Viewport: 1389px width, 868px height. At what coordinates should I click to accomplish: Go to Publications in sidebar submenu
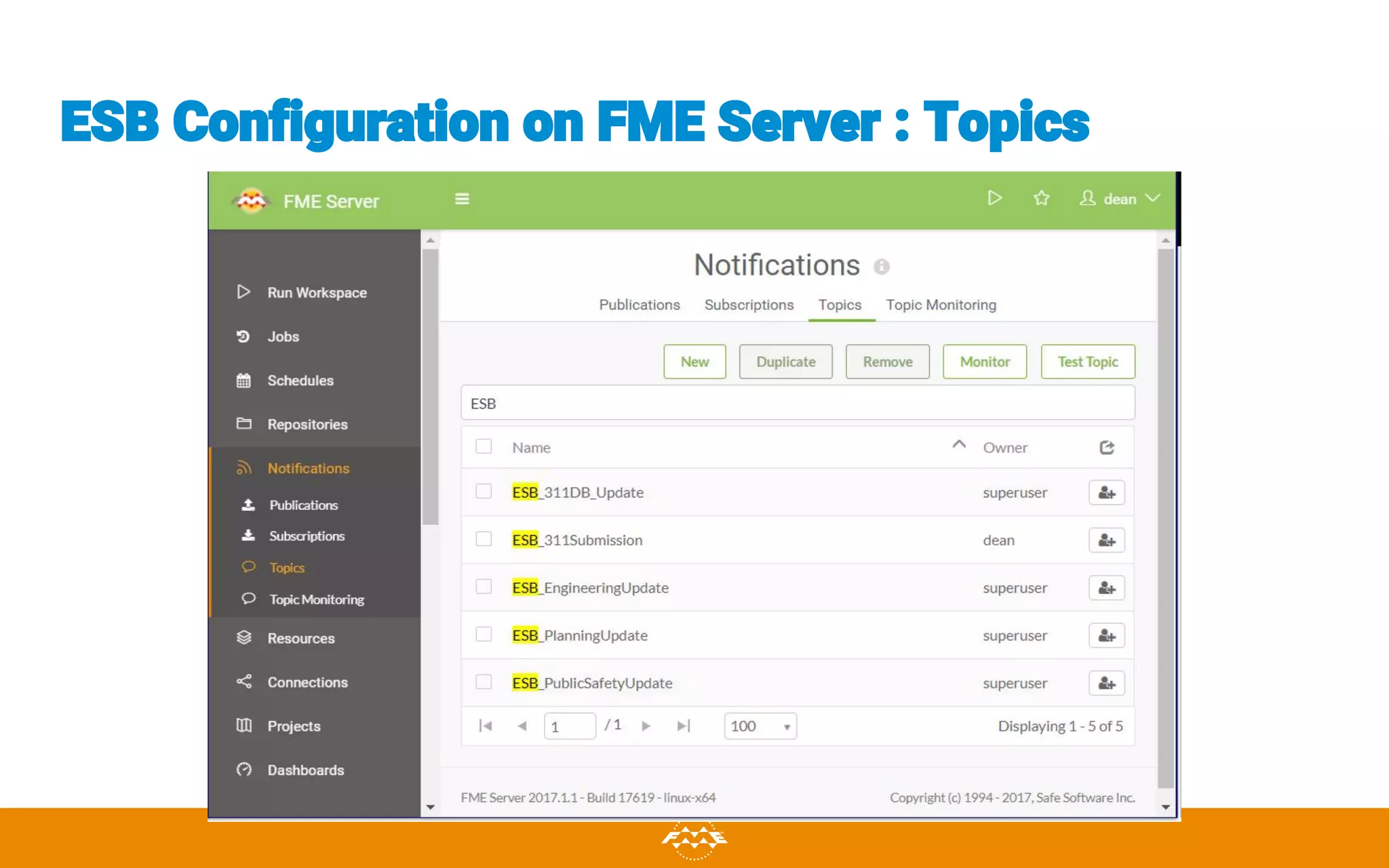tap(303, 505)
